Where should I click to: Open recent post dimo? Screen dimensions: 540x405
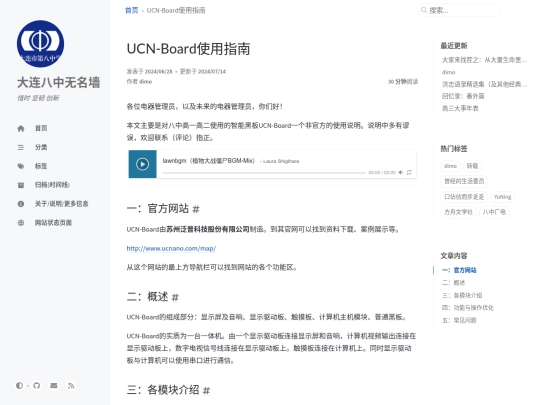(448, 72)
